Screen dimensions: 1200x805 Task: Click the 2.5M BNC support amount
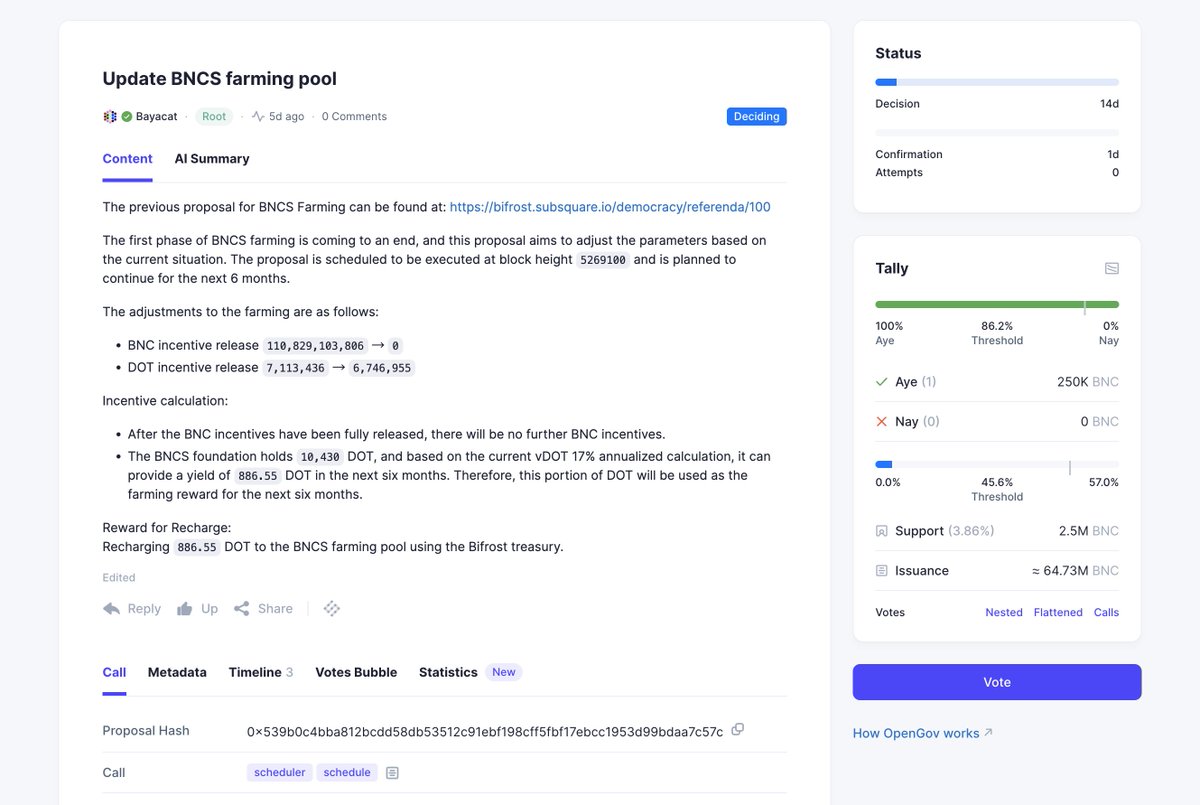coord(1089,531)
